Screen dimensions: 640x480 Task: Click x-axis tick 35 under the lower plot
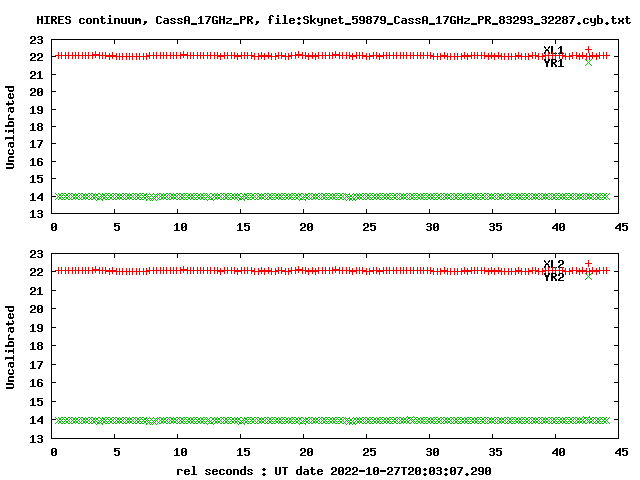pos(495,452)
